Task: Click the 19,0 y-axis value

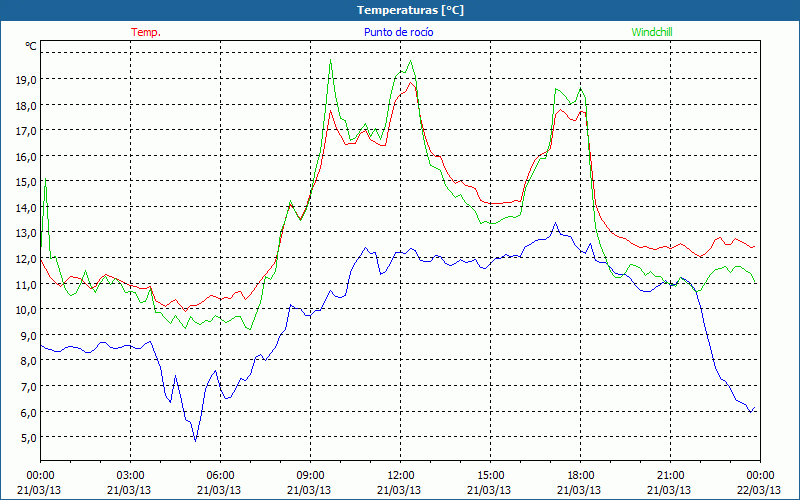Action: 27,80
